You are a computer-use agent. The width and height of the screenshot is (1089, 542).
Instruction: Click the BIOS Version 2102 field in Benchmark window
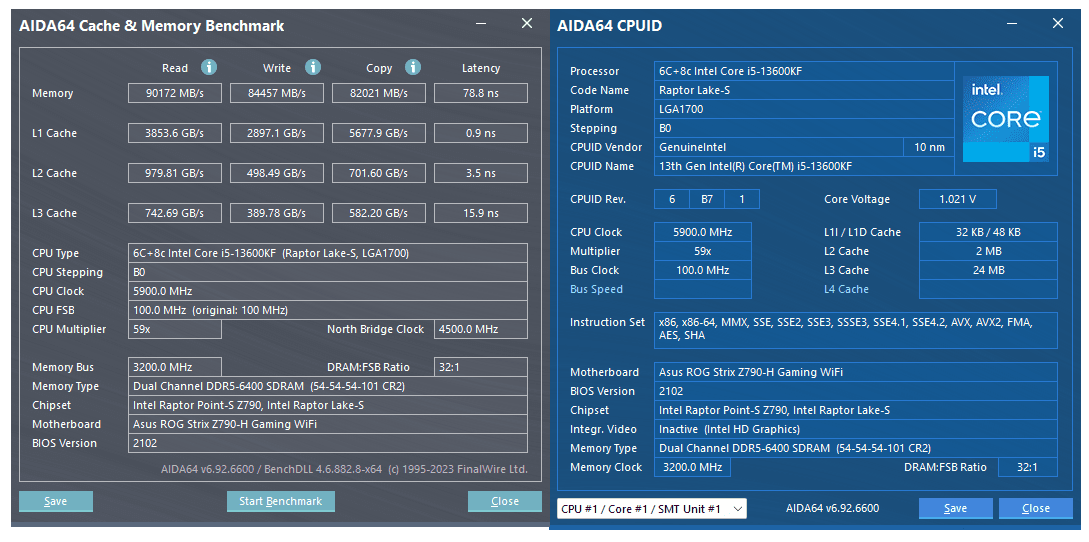(x=328, y=443)
